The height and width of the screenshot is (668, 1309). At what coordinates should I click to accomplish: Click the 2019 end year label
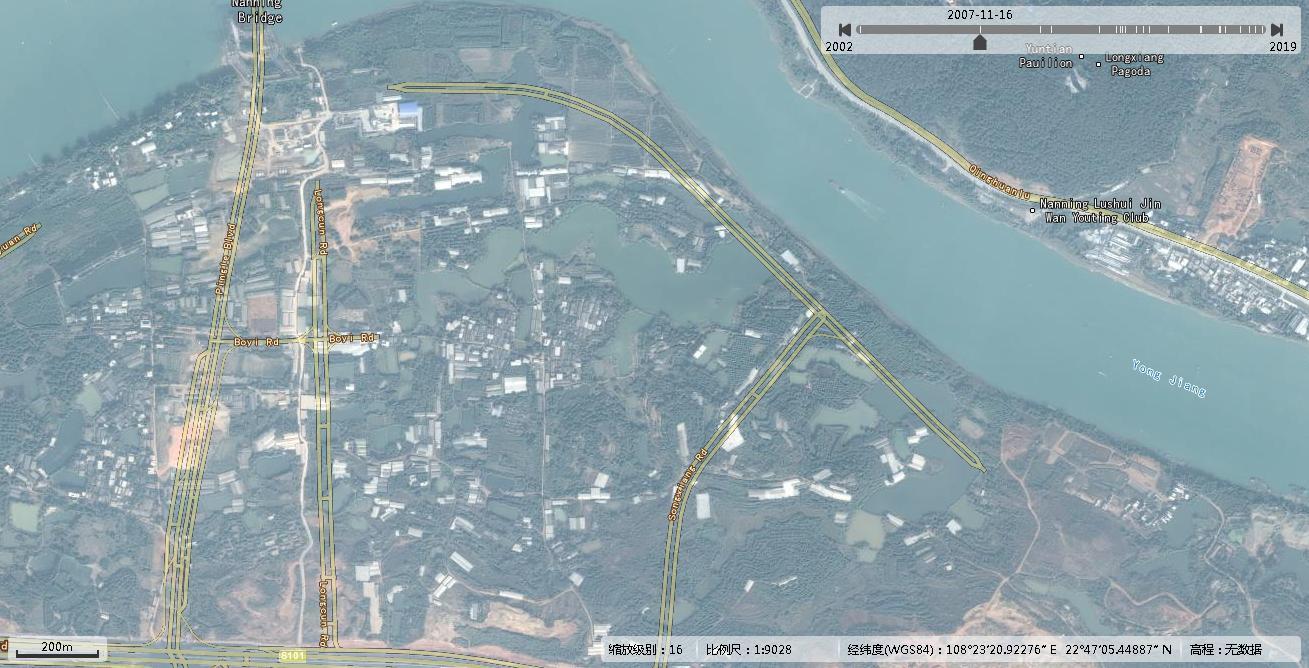pos(1283,47)
